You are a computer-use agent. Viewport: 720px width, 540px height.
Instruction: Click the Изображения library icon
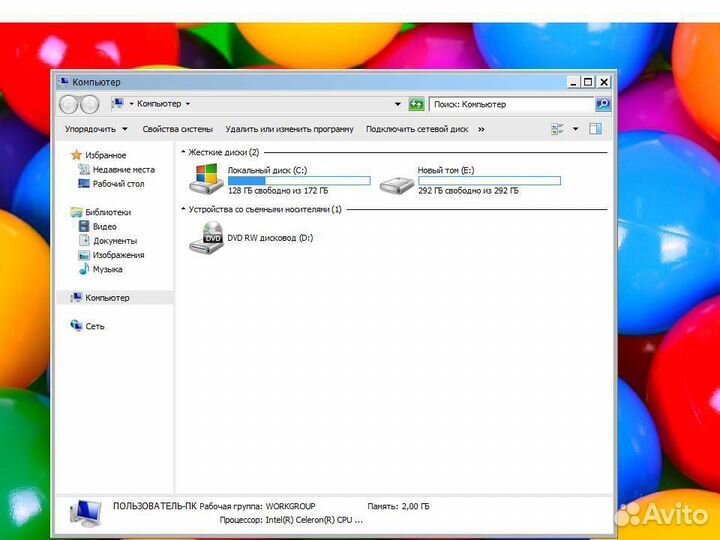[84, 255]
